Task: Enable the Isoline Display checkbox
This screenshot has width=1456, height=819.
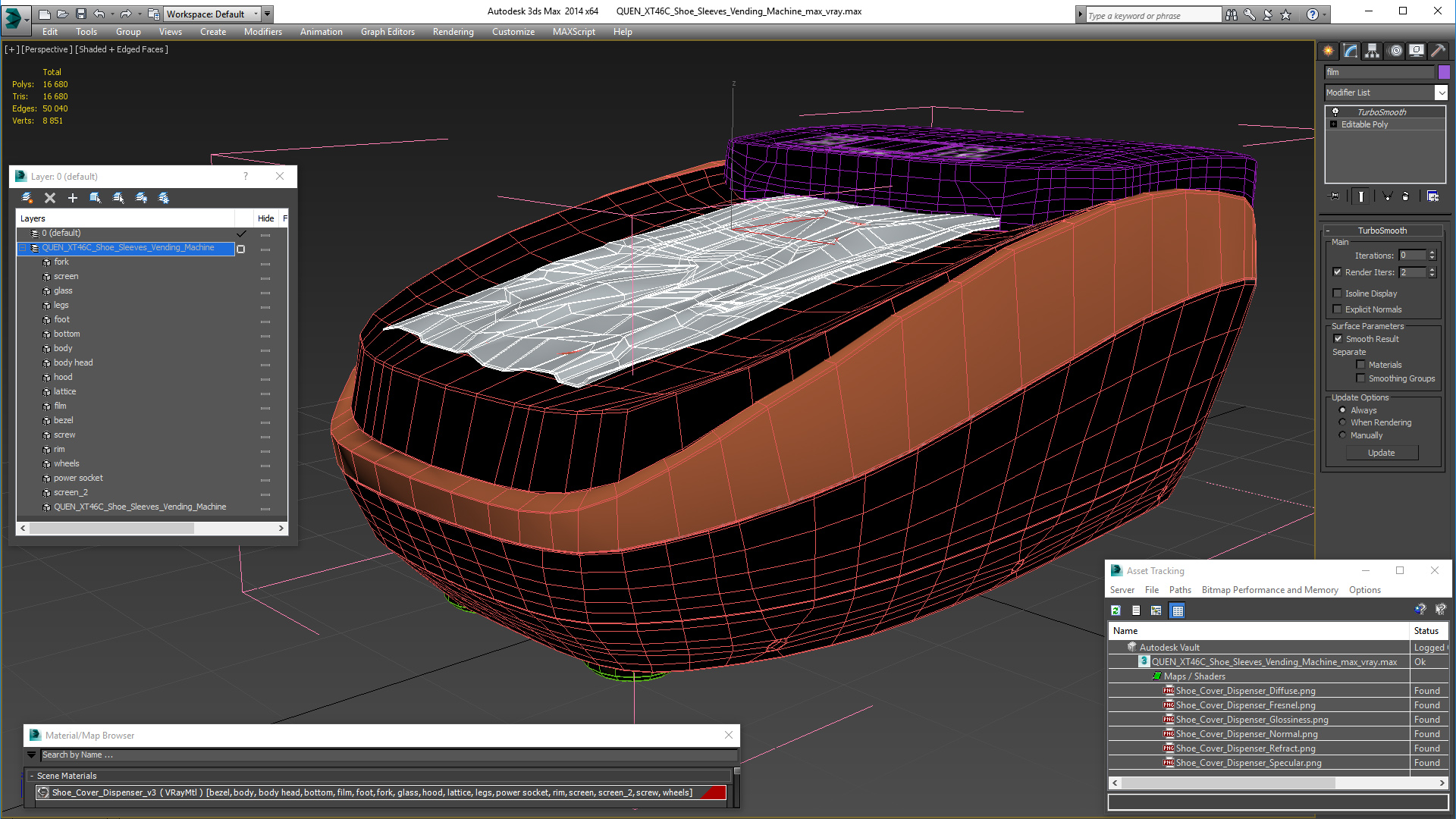Action: tap(1338, 293)
